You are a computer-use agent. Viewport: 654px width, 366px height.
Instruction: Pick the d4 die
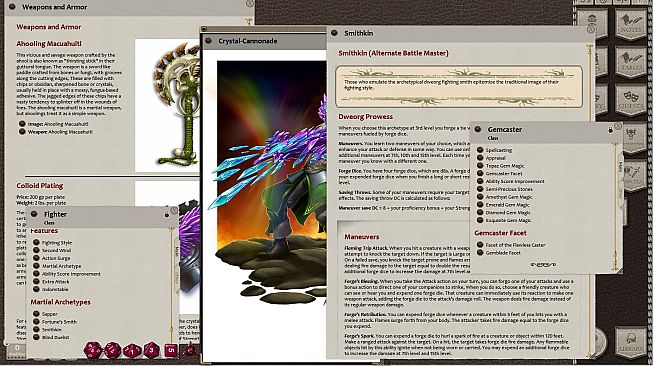[190, 349]
